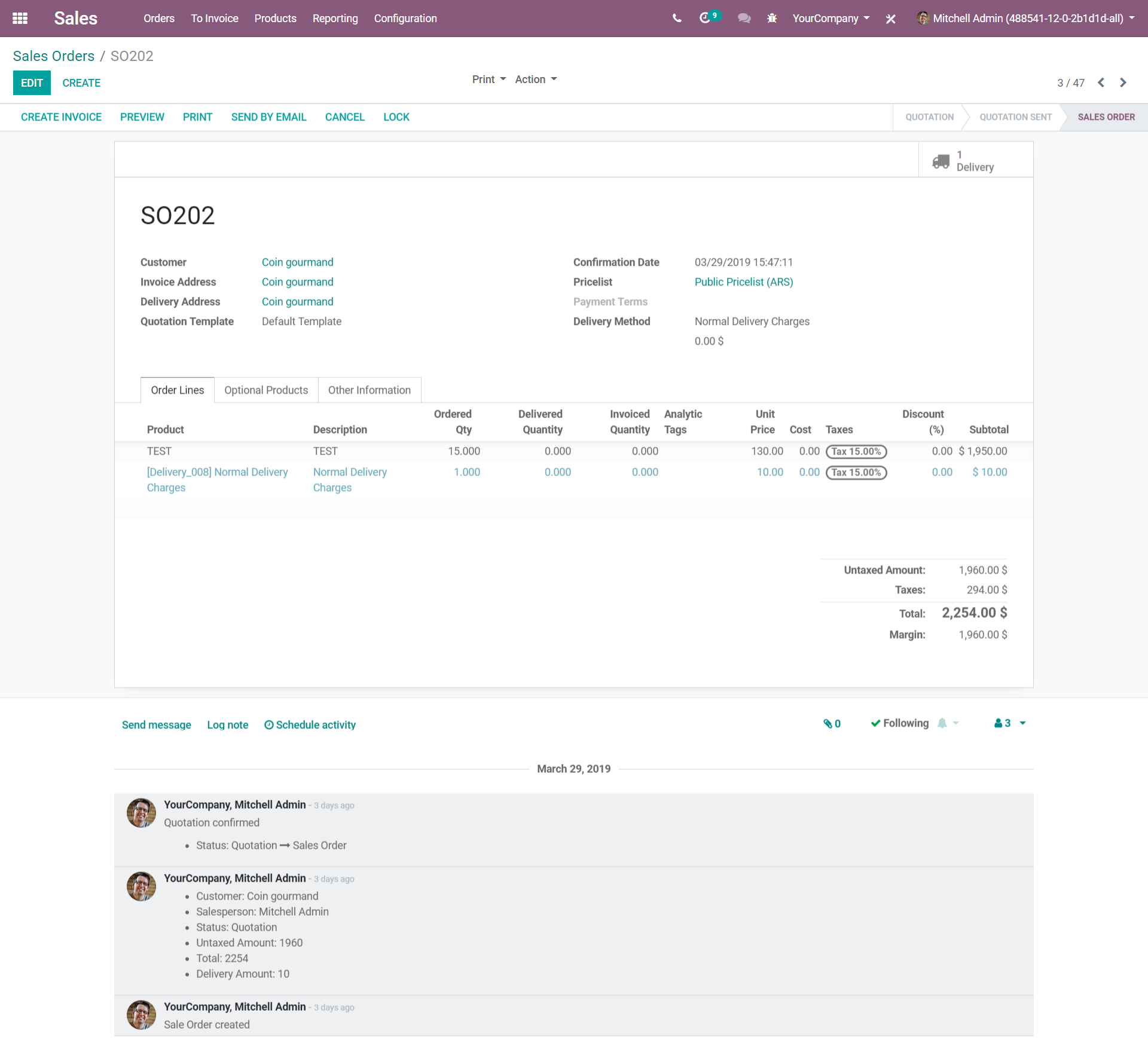This screenshot has width=1148, height=1043.
Task: Click the phone call icon
Action: (x=677, y=19)
